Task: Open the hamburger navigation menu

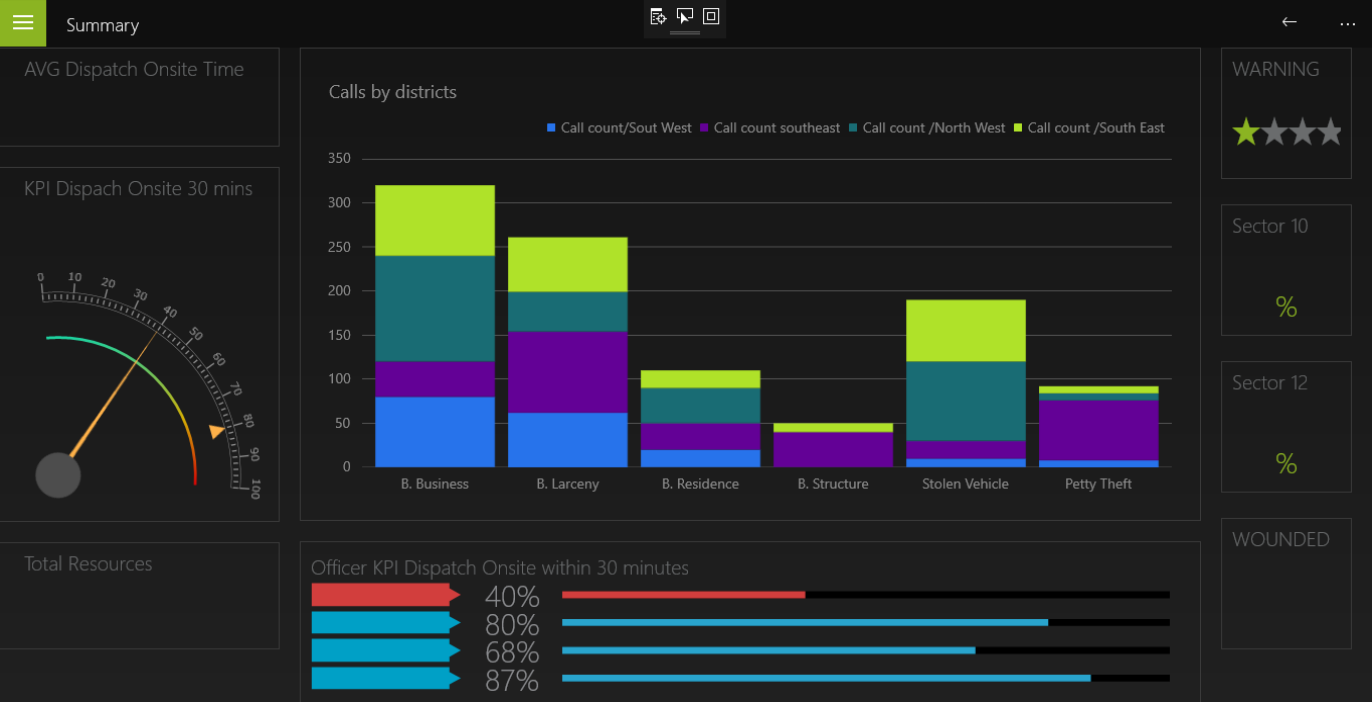Action: pyautogui.click(x=23, y=23)
